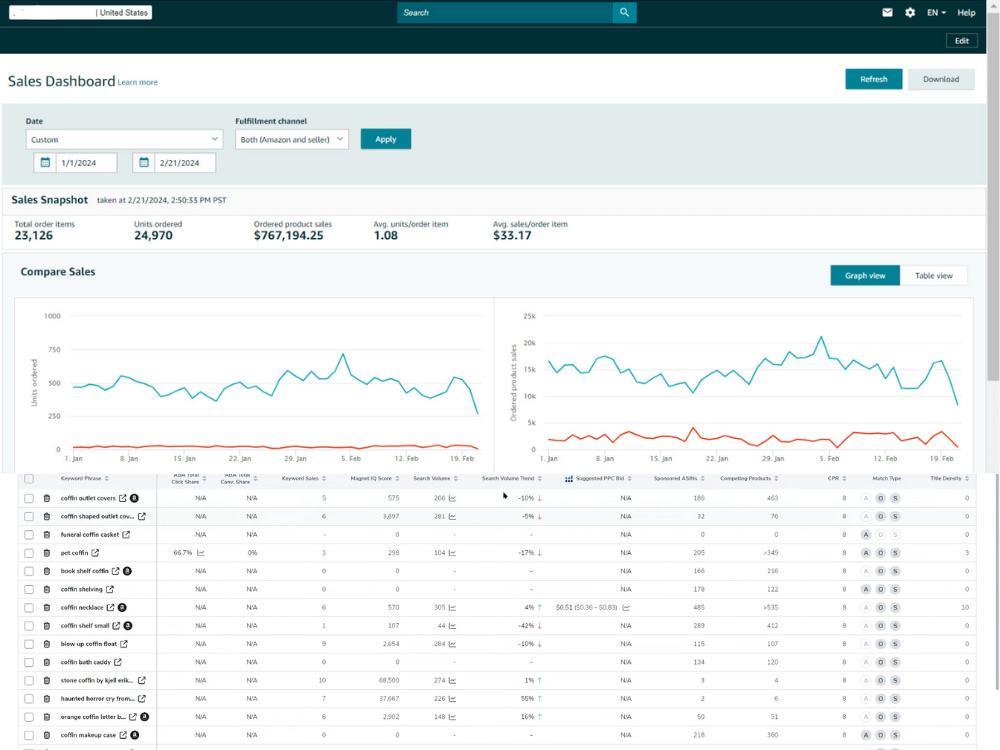Check the coffin shelving row checkbox
Screen dimensions: 1000x750
pos(29,589)
